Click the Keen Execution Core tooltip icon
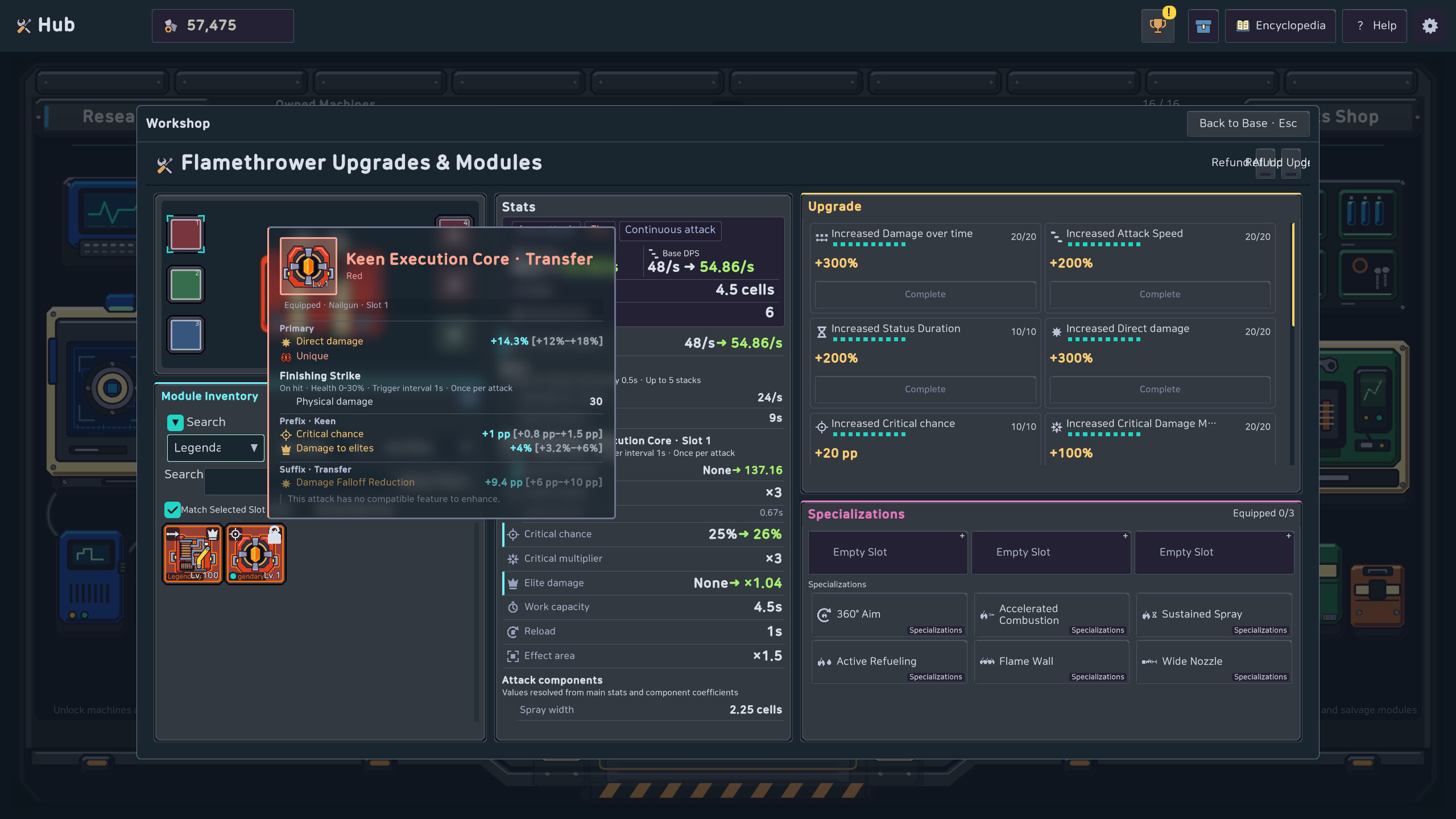This screenshot has width=1456, height=819. pos(308,266)
